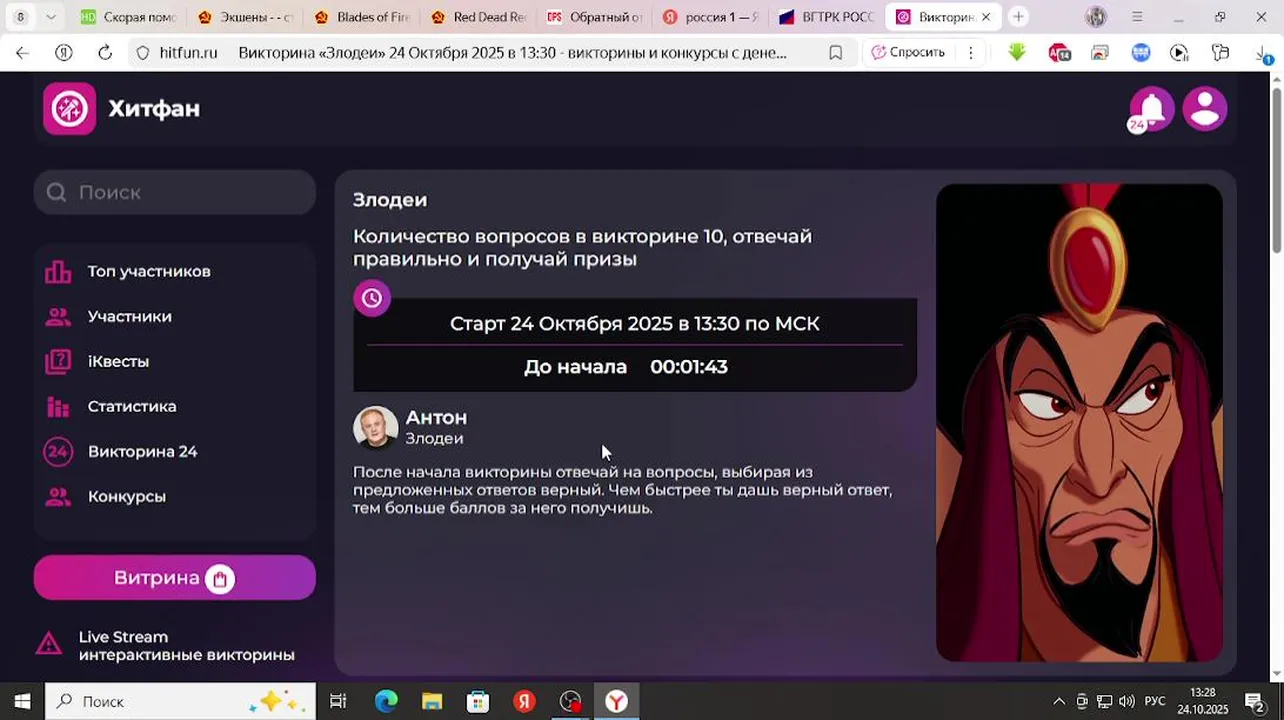Open File Explorer from taskbar
The height and width of the screenshot is (720, 1284).
pos(432,701)
